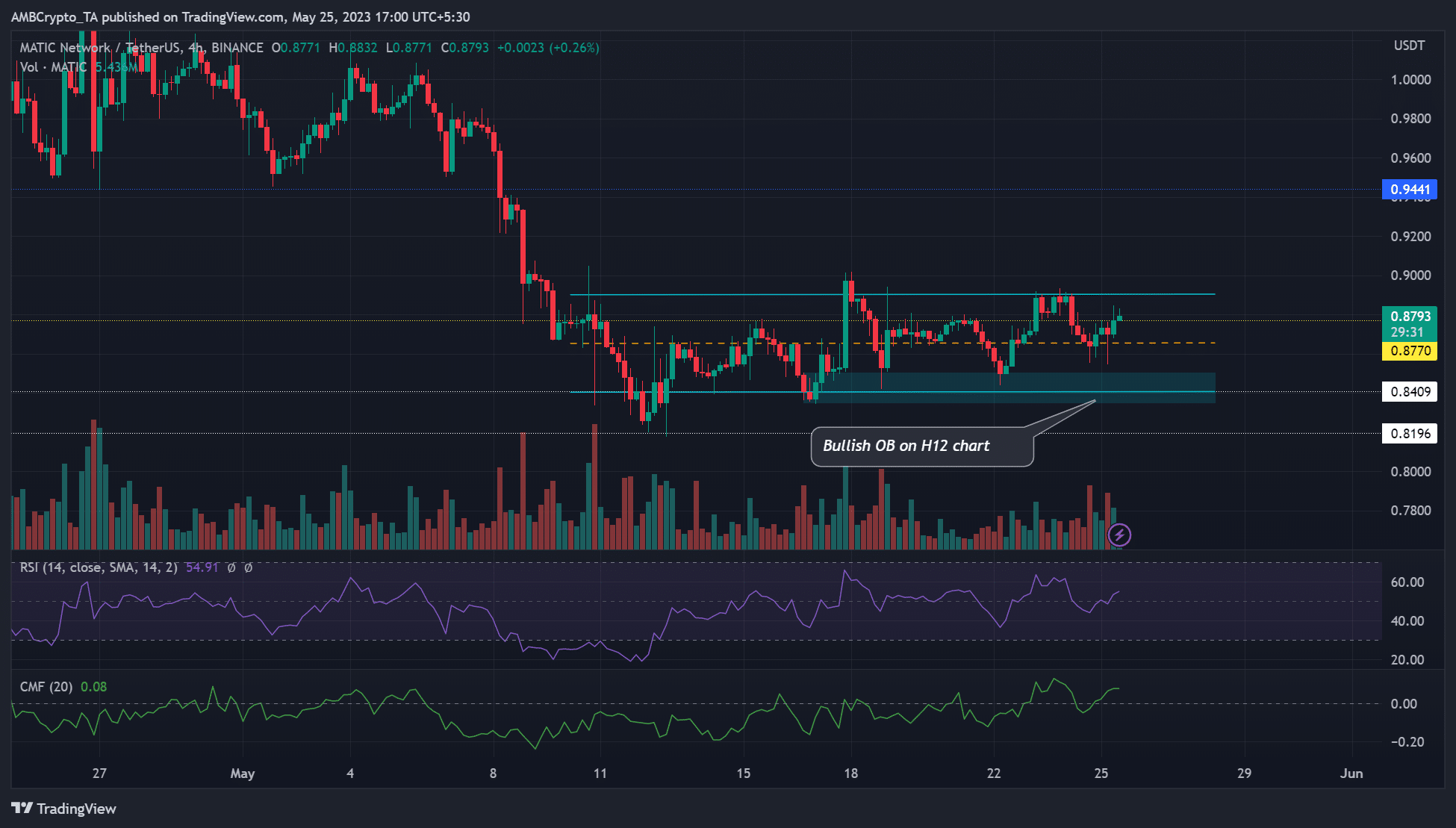1456x828 pixels.
Task: Click the CMF −0.20 scale label
Action: 1407,742
